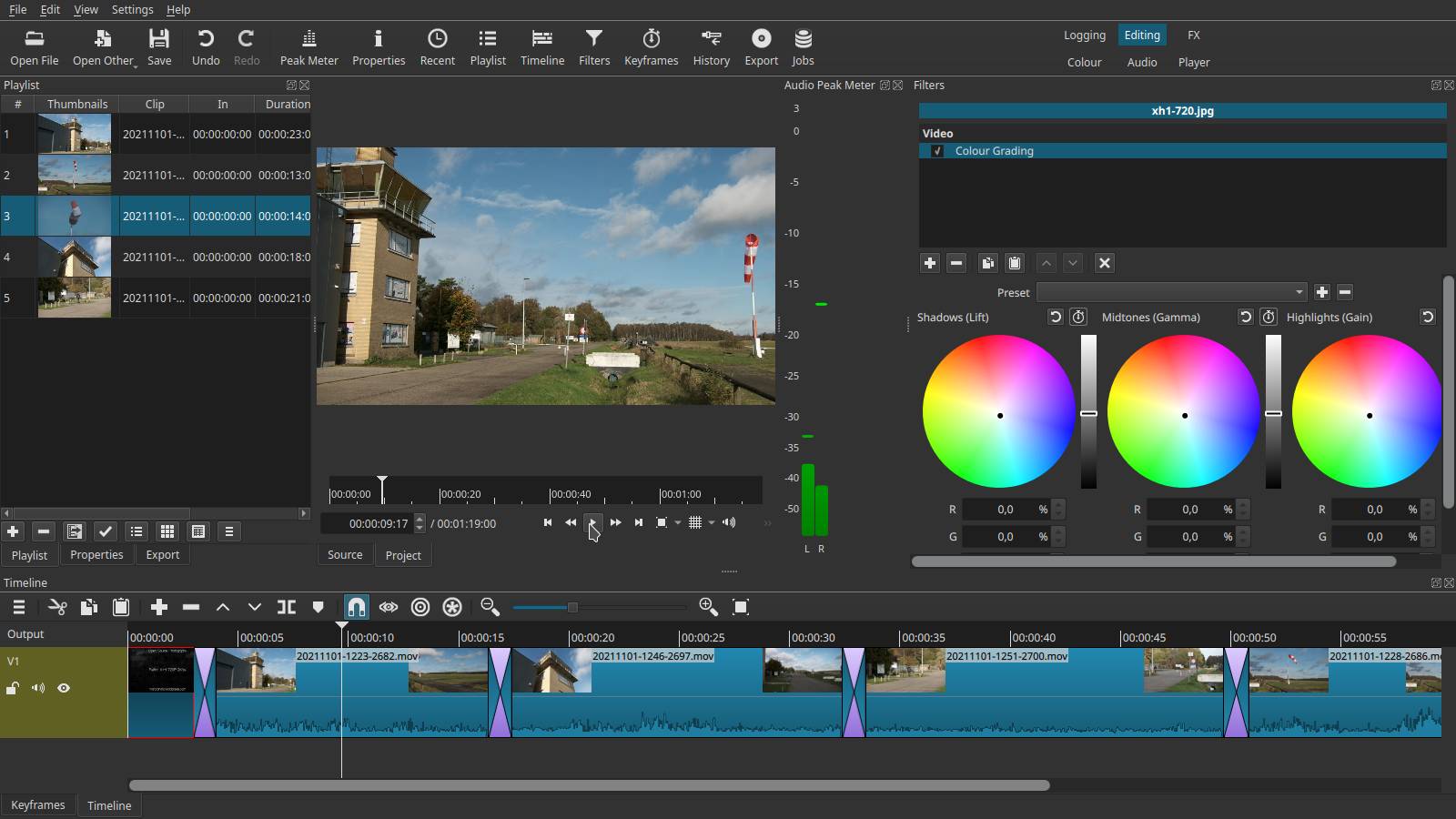Toggle timeline snapping magnet icon
This screenshot has height=819, width=1456.
point(357,607)
